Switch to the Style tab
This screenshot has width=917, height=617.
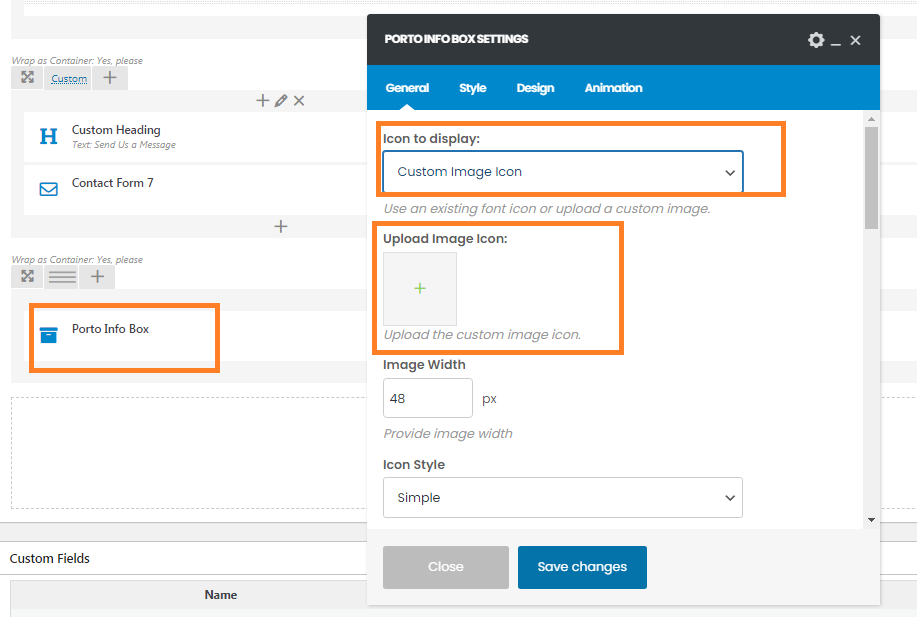(x=473, y=88)
